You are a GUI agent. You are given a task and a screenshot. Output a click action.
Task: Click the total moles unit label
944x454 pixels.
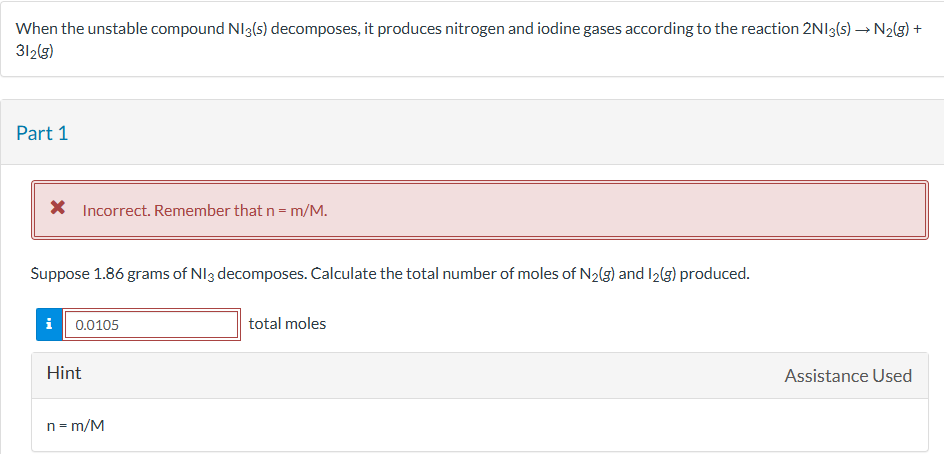pos(287,324)
